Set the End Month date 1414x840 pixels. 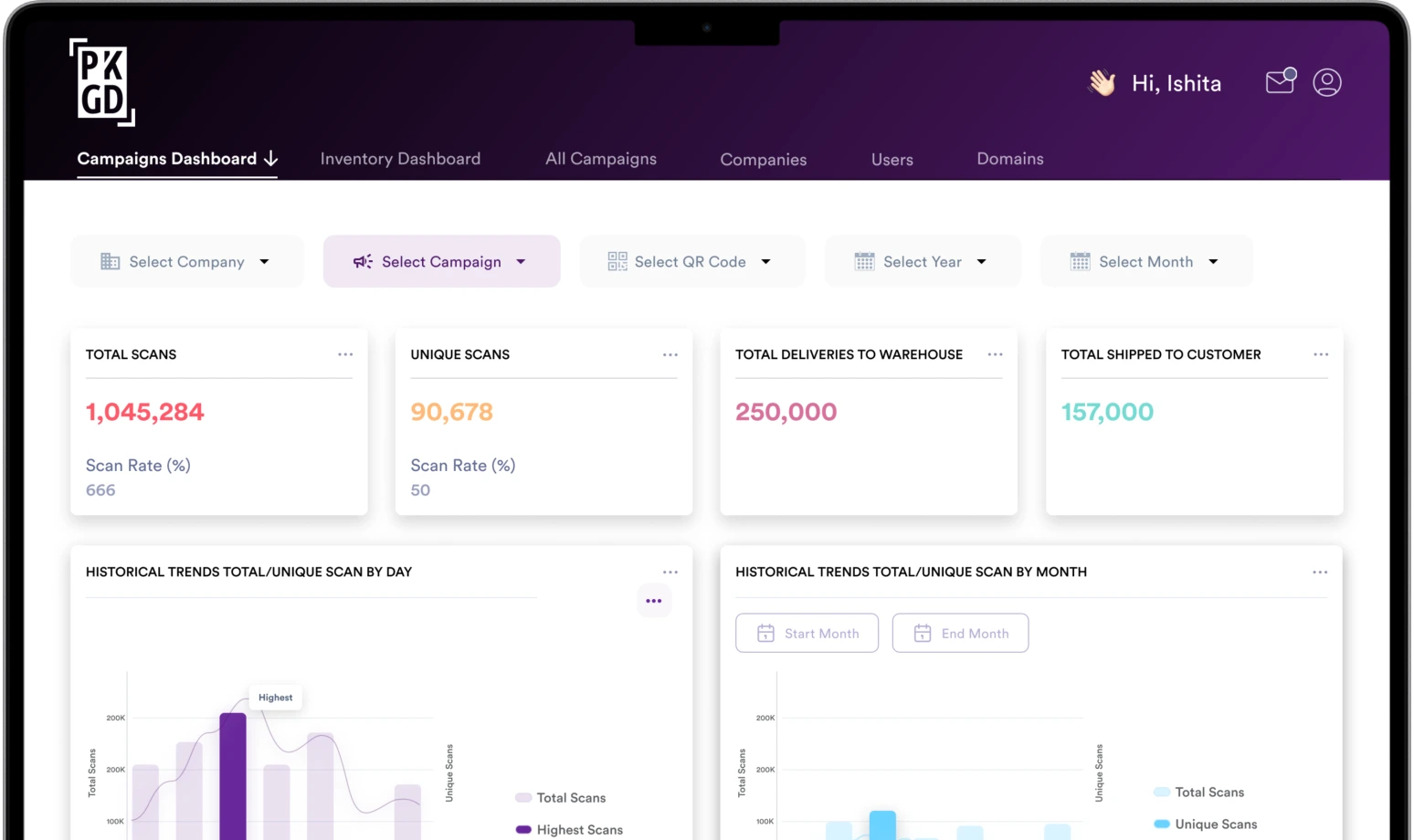pyautogui.click(x=960, y=634)
